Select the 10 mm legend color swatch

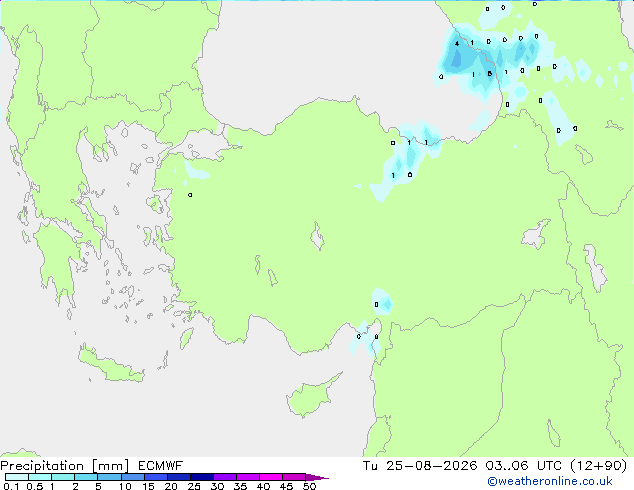[133, 477]
